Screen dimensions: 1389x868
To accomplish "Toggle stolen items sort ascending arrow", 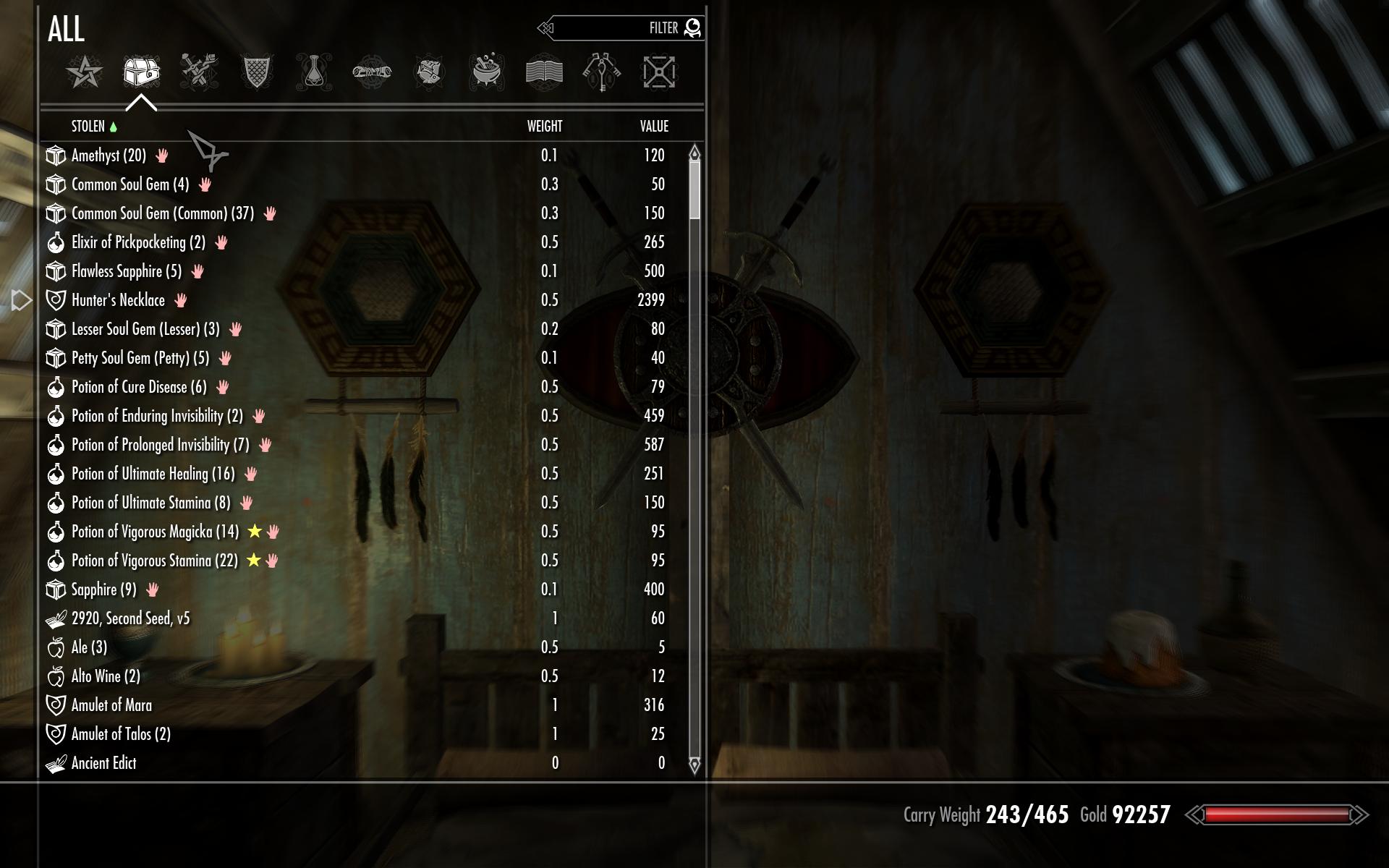I will [x=117, y=126].
